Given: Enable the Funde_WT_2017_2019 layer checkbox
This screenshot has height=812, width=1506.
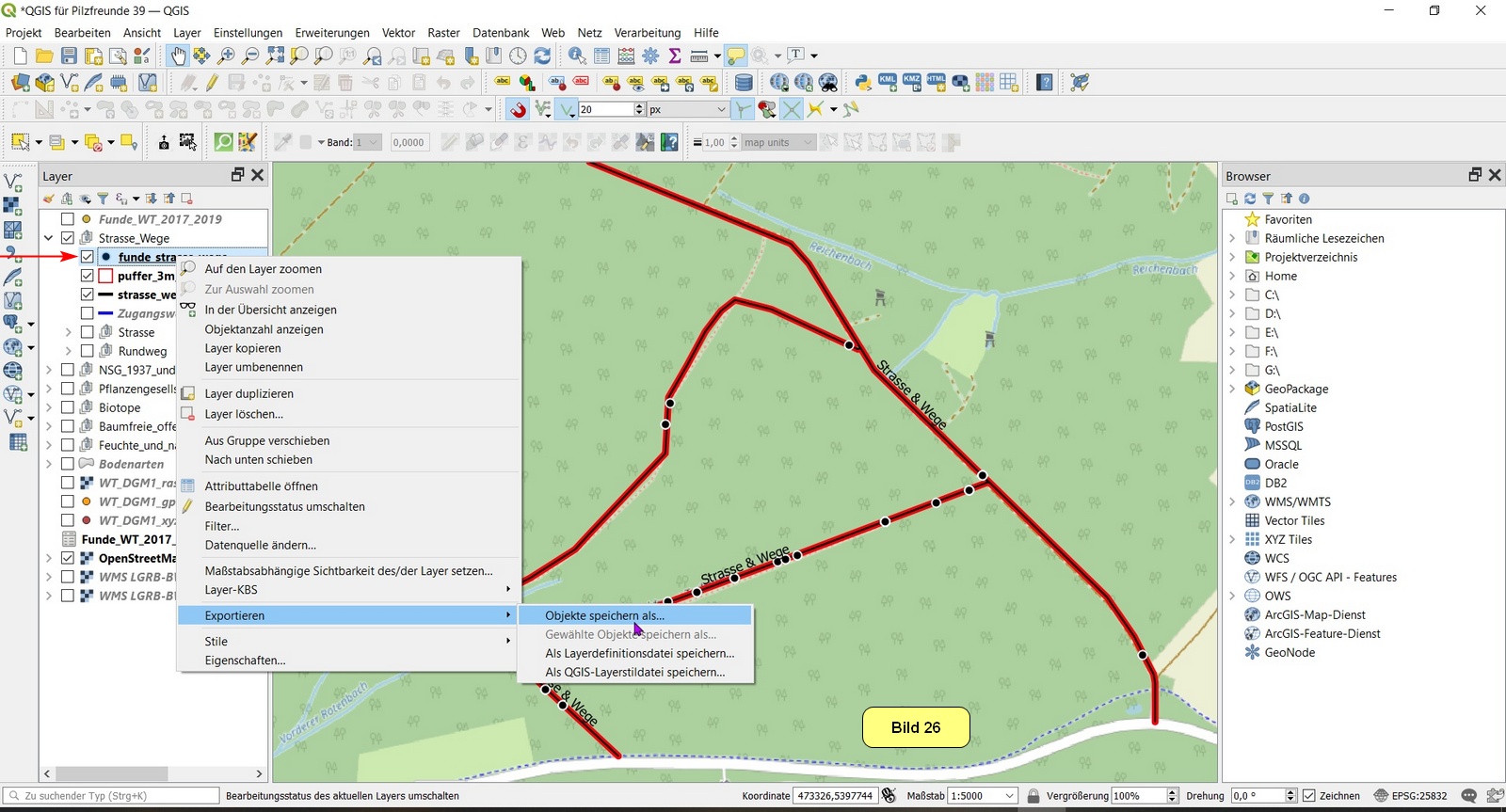Looking at the screenshot, I should tap(68, 219).
